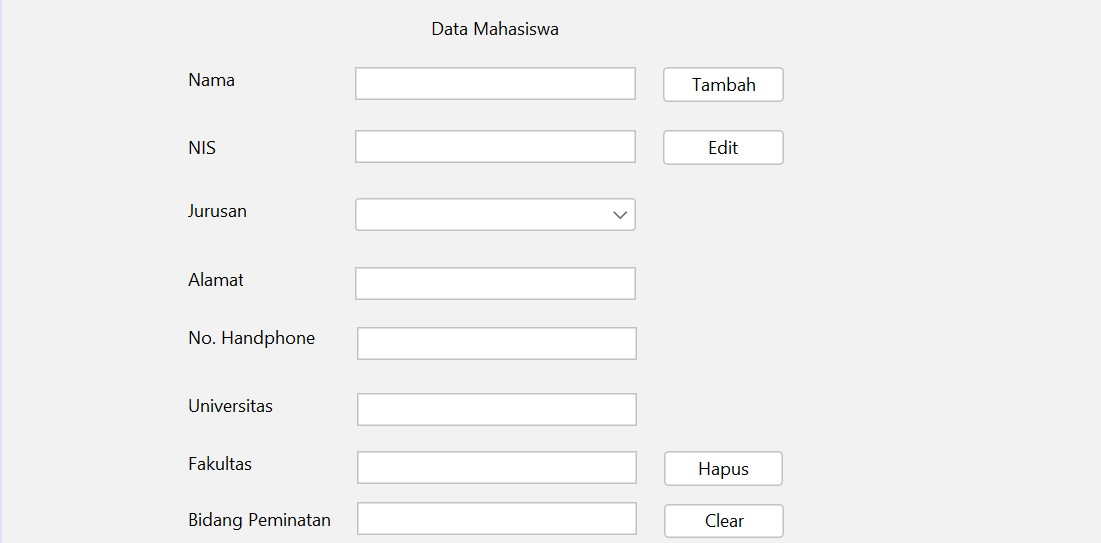Focus the Nama text field
Screen dimensions: 1101x543
[495, 84]
